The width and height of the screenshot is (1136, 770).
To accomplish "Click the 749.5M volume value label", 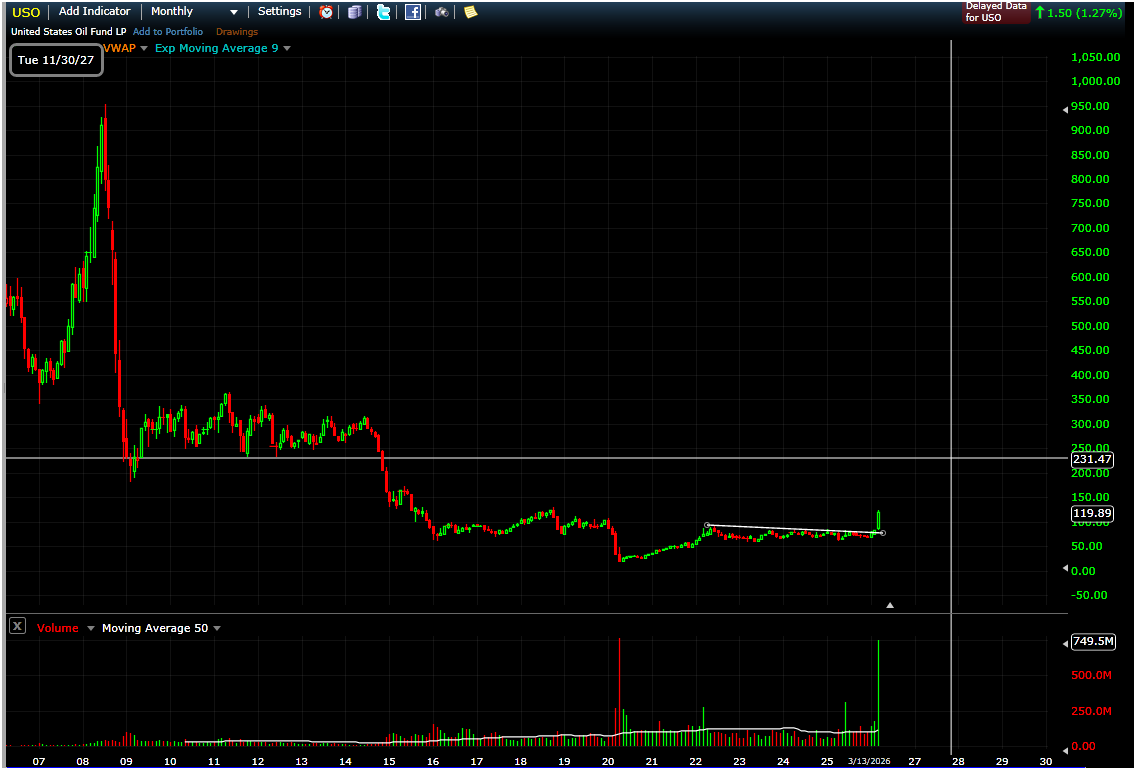I will tap(1093, 641).
